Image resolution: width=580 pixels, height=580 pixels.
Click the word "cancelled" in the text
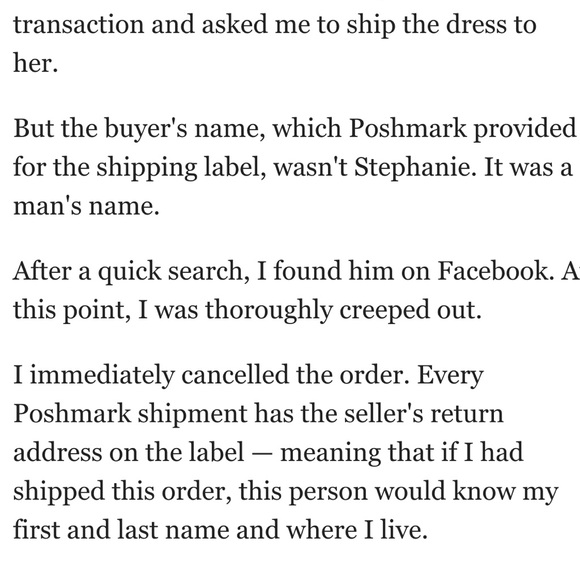[x=235, y=375]
